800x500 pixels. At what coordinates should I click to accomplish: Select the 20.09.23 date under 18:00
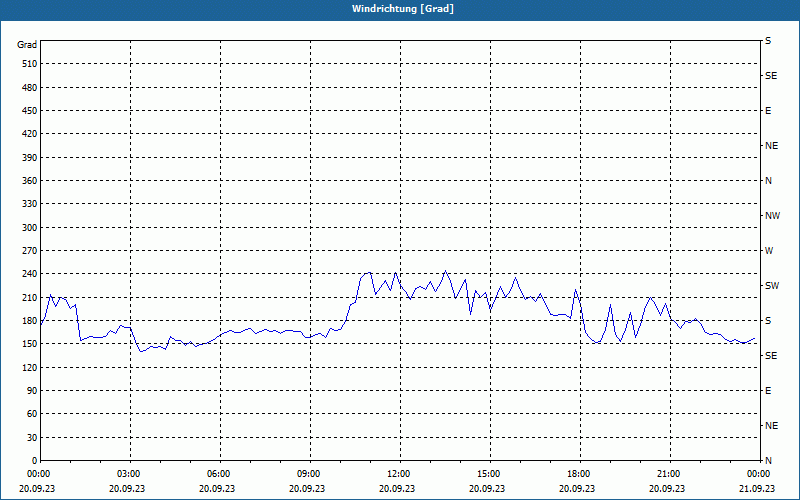(x=577, y=488)
